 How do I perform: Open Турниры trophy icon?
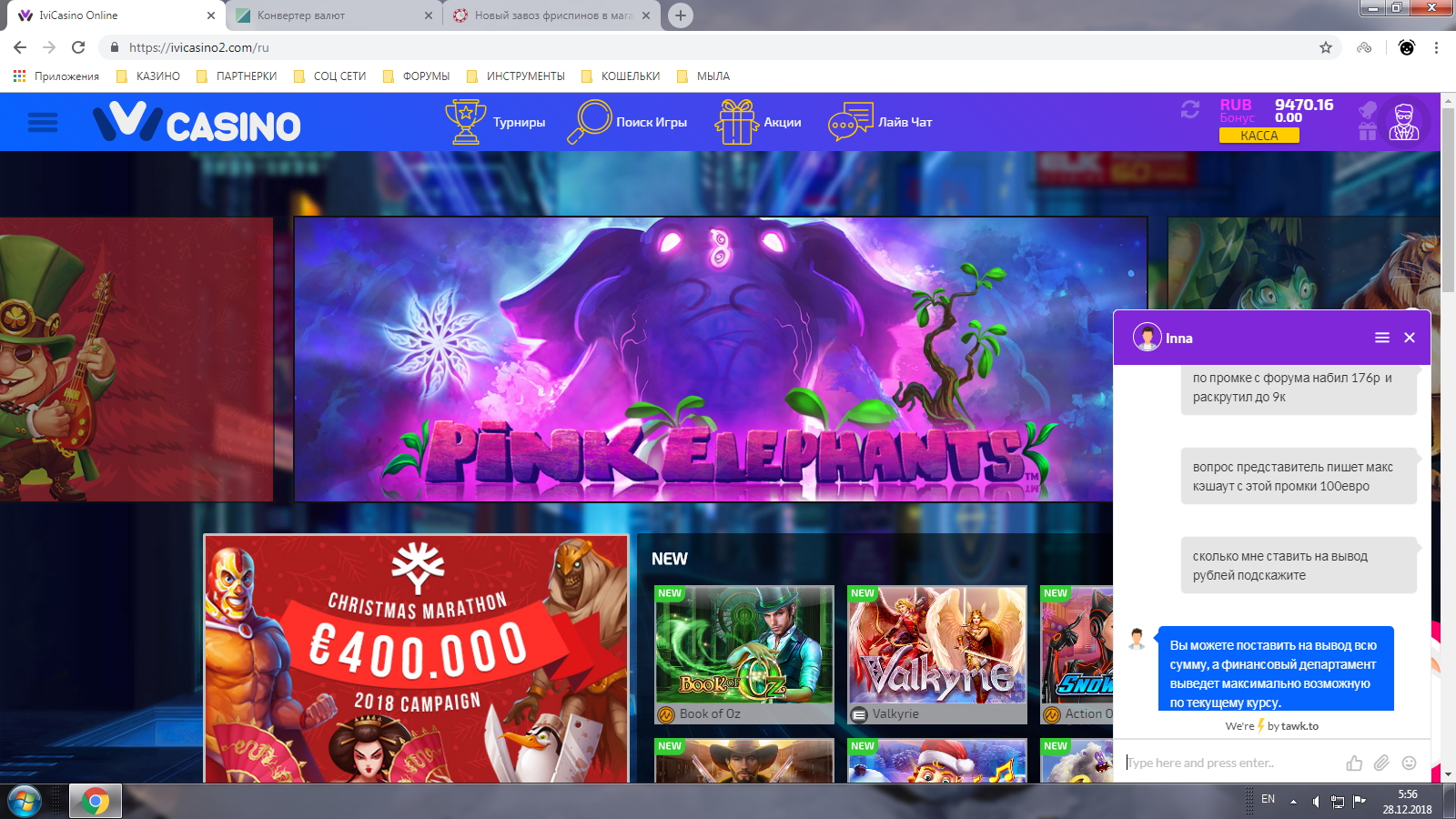(465, 122)
